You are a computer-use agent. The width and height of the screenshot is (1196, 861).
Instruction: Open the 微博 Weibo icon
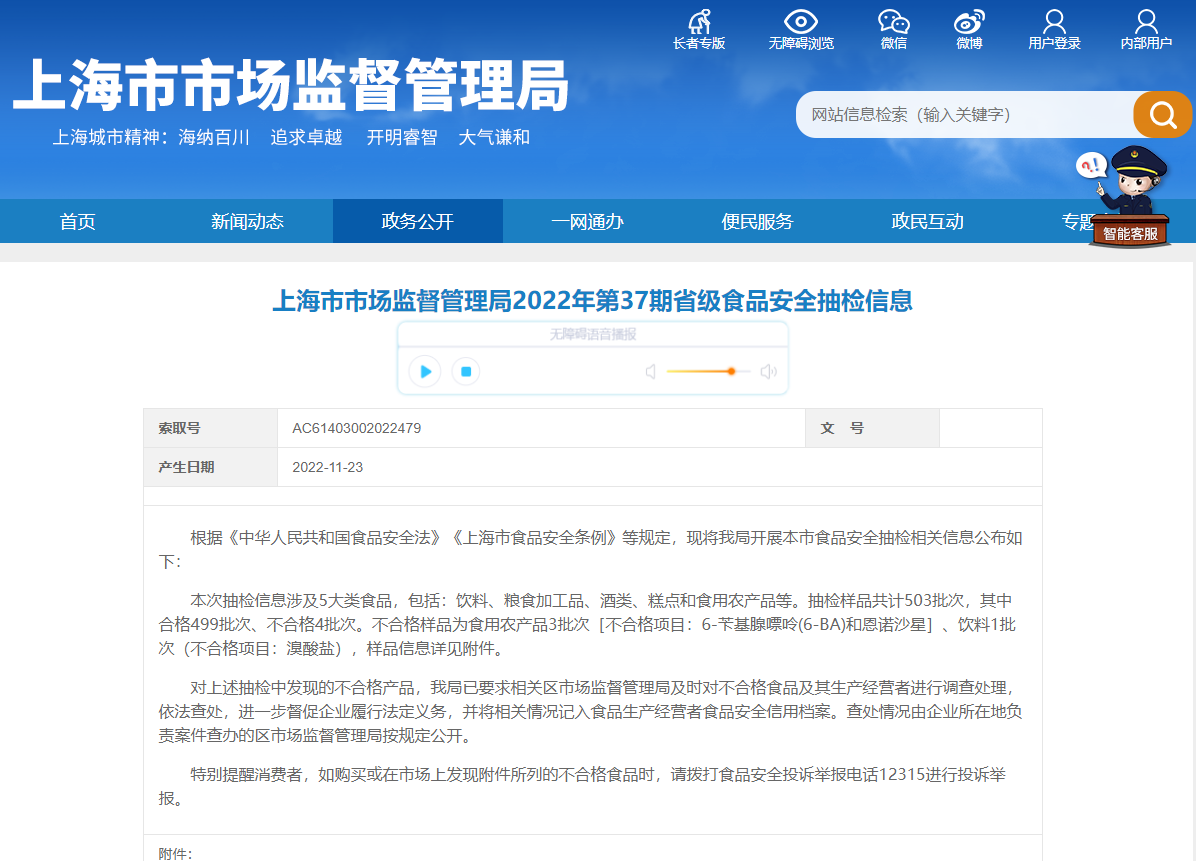point(968,22)
